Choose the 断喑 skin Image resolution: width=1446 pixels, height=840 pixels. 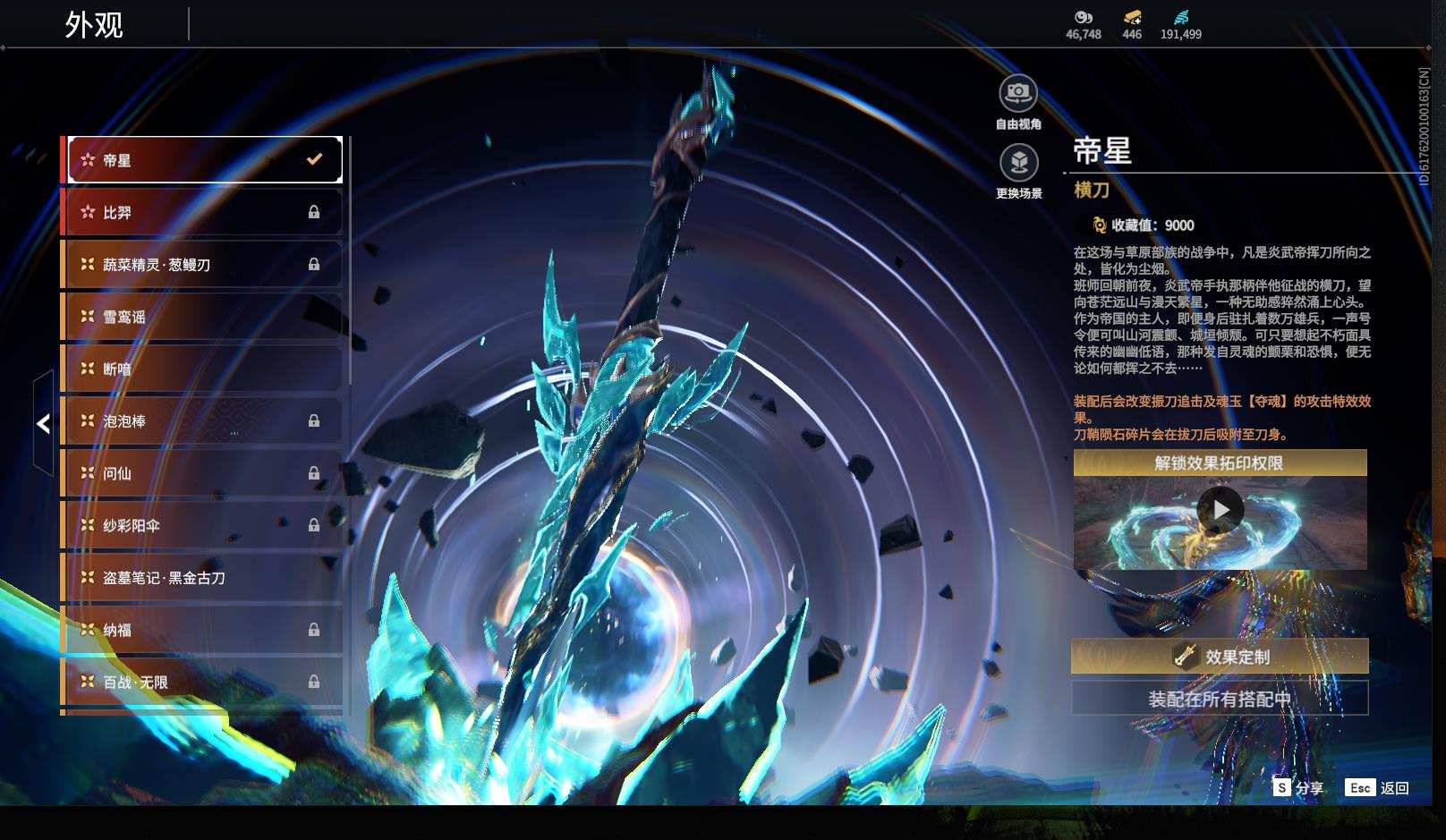click(x=202, y=369)
